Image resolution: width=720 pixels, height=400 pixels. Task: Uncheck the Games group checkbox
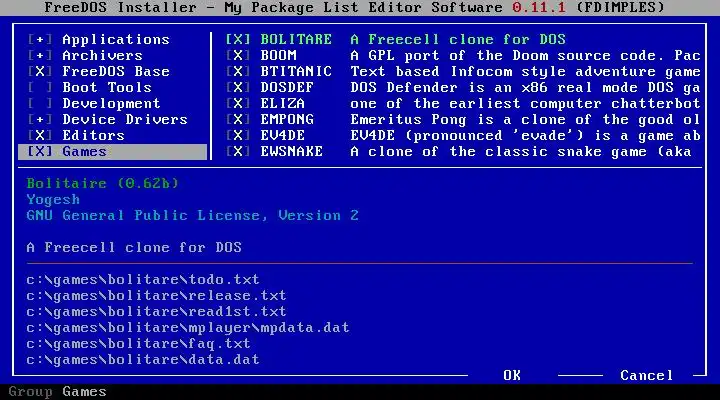coord(40,152)
